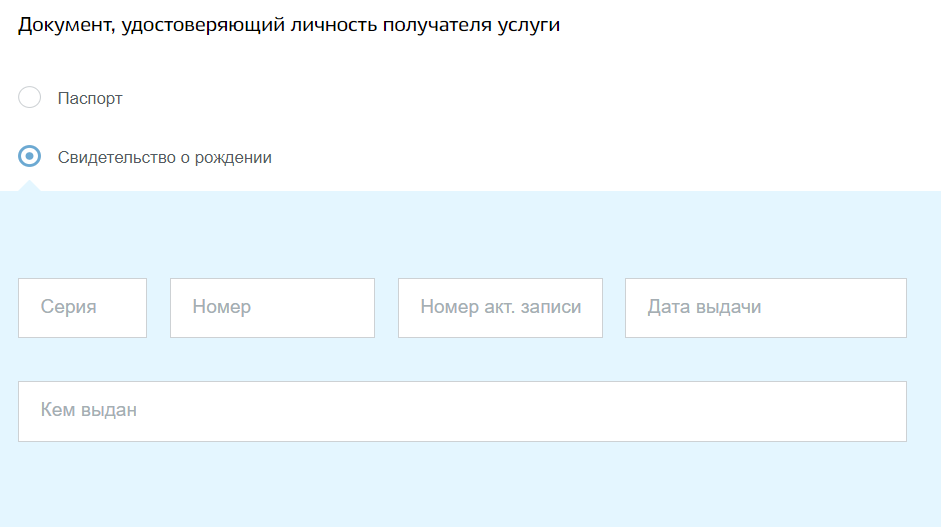Click the Кем выдан placeholder text
The height and width of the screenshot is (527, 951).
coord(89,410)
